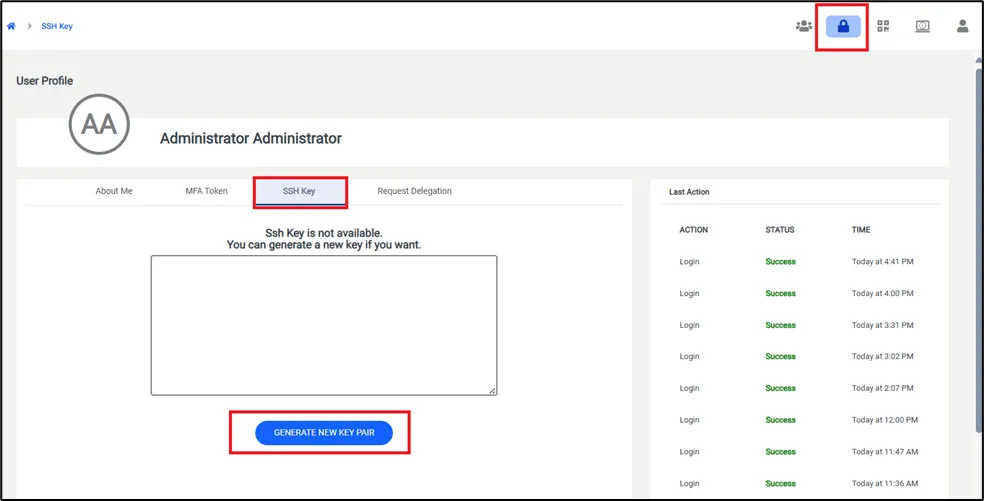The width and height of the screenshot is (984, 501).
Task: Click the 'Last Action' panel title
Action: (689, 192)
